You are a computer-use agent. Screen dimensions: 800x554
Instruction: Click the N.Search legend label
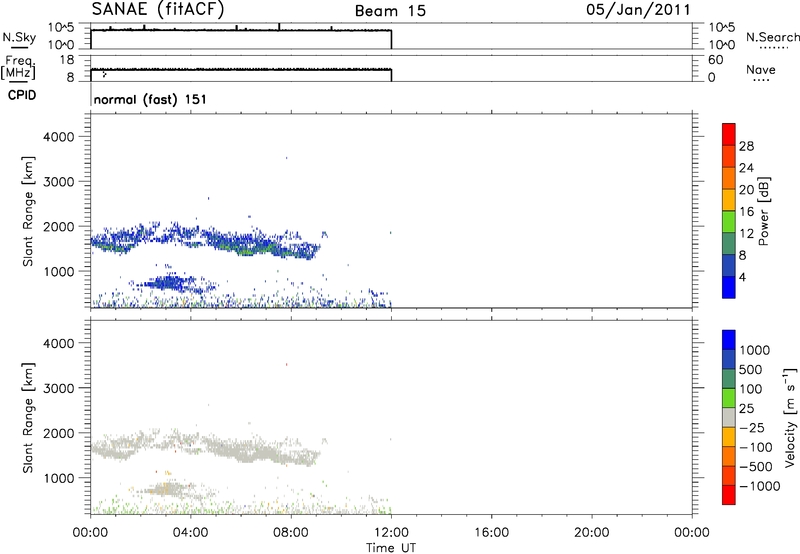[x=773, y=37]
